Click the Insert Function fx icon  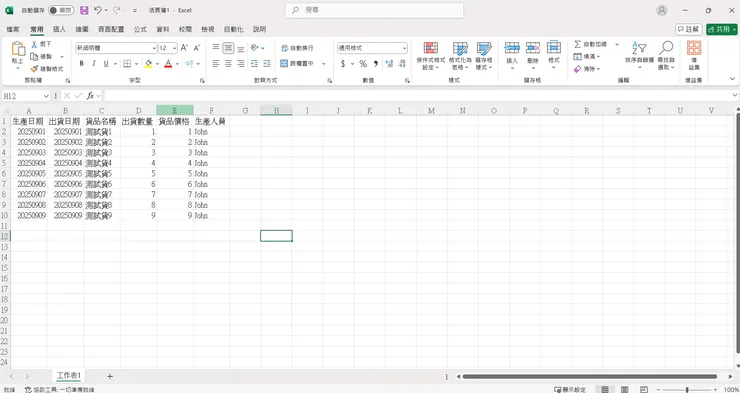point(90,96)
